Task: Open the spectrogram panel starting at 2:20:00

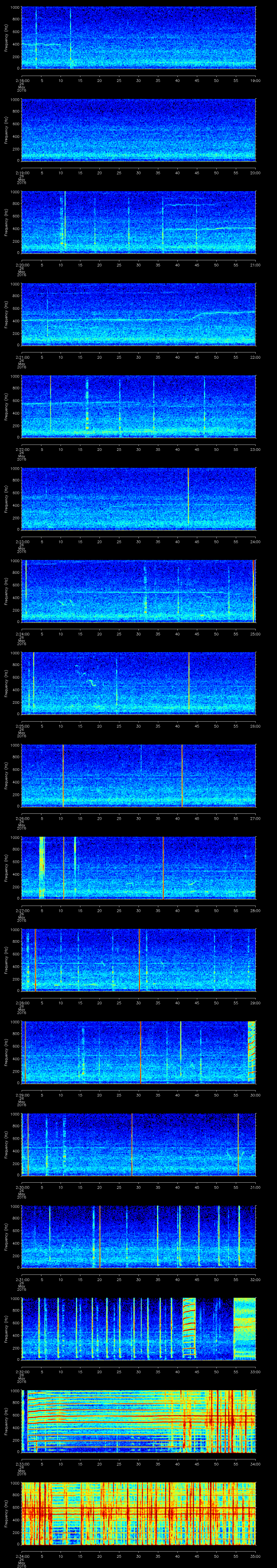Action: point(139,222)
